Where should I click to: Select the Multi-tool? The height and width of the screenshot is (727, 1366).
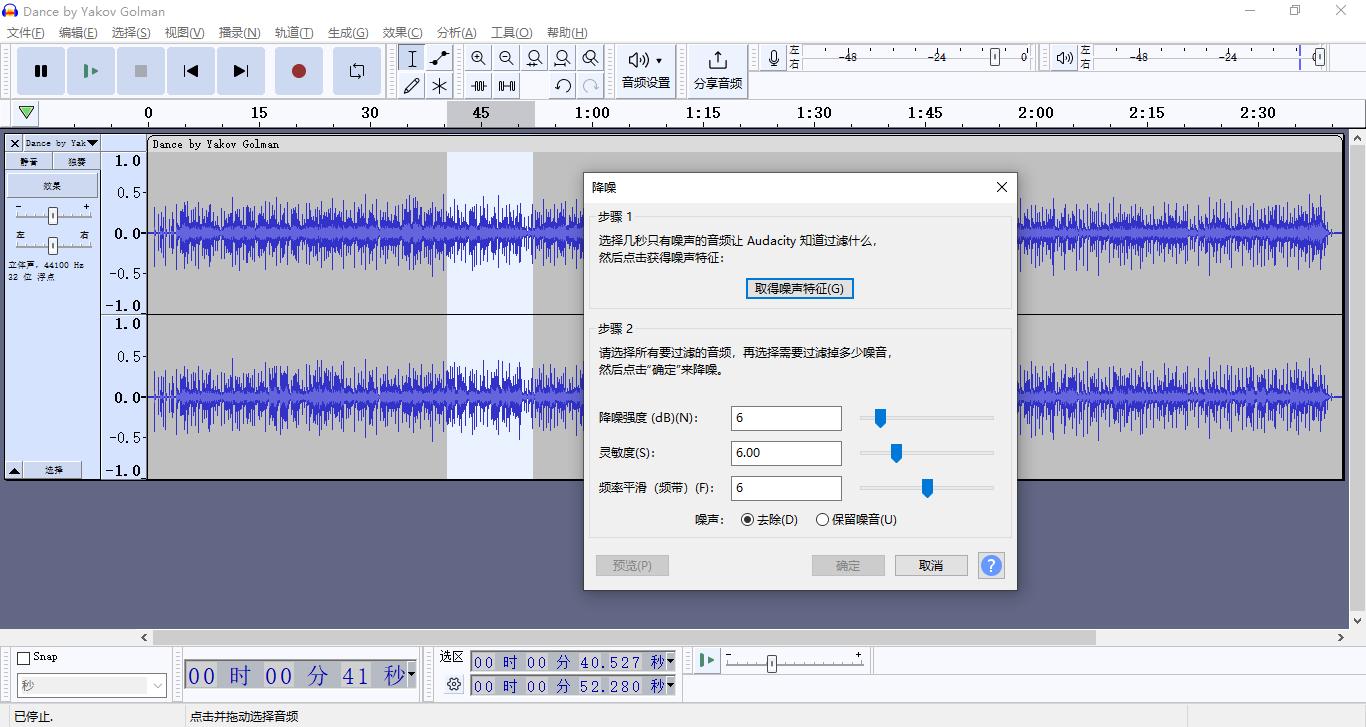pyautogui.click(x=438, y=85)
